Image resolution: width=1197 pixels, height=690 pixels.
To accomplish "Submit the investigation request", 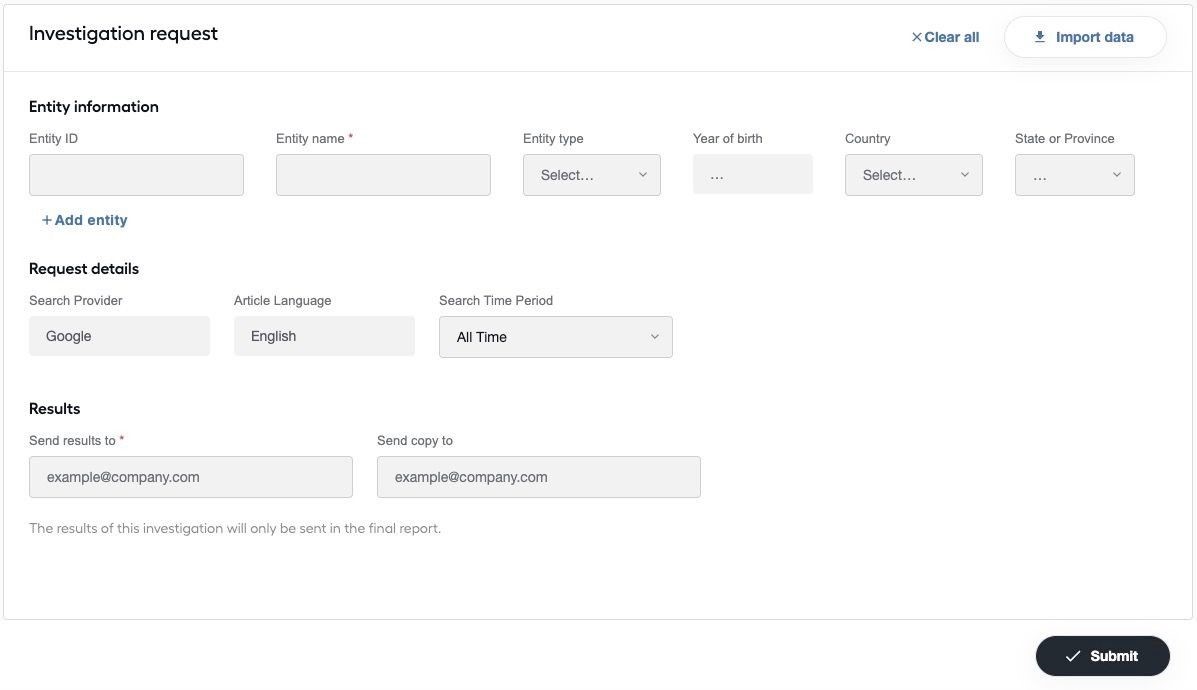I will click(1102, 656).
